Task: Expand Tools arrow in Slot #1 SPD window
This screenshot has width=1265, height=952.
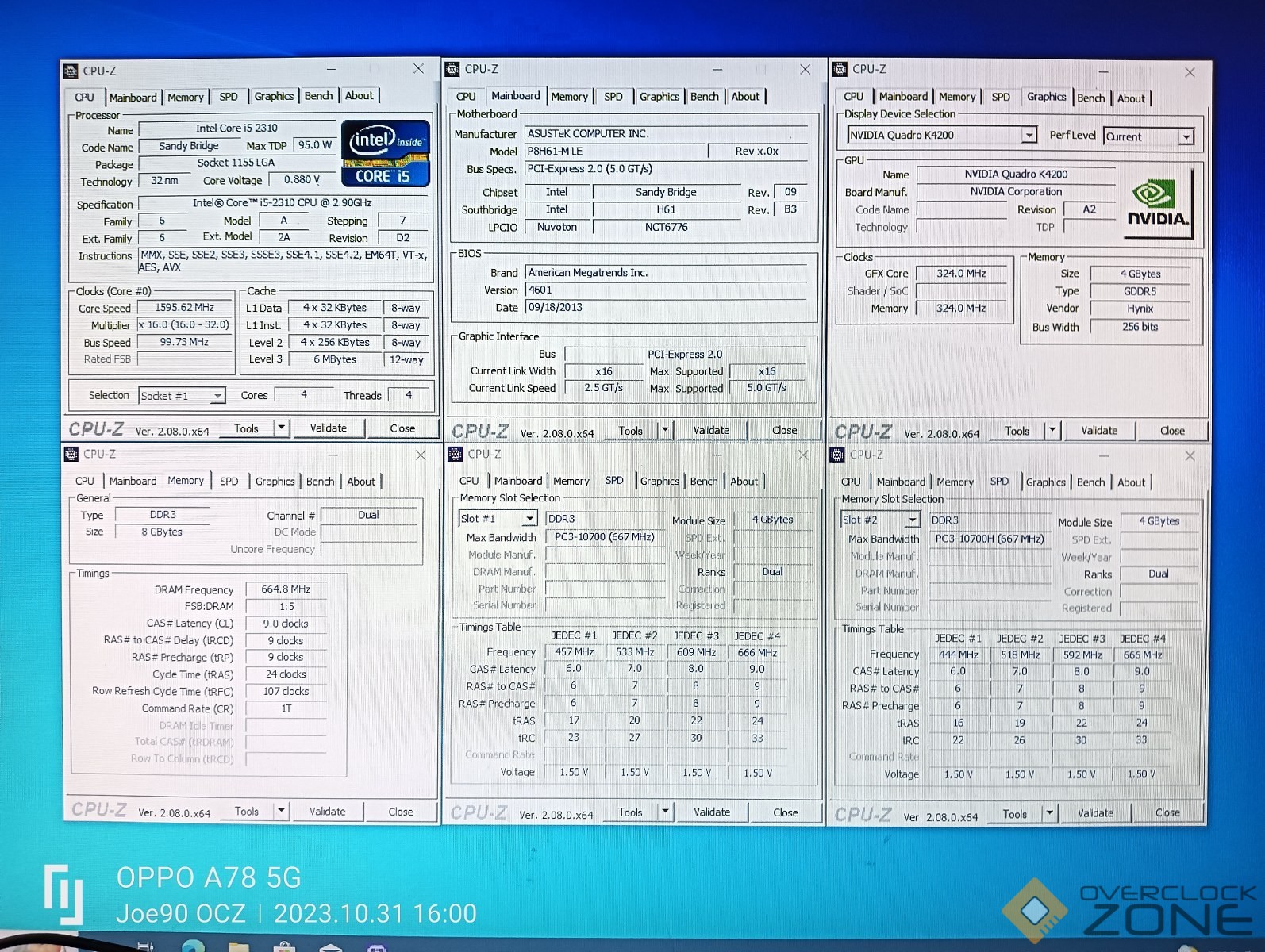Action: point(665,812)
